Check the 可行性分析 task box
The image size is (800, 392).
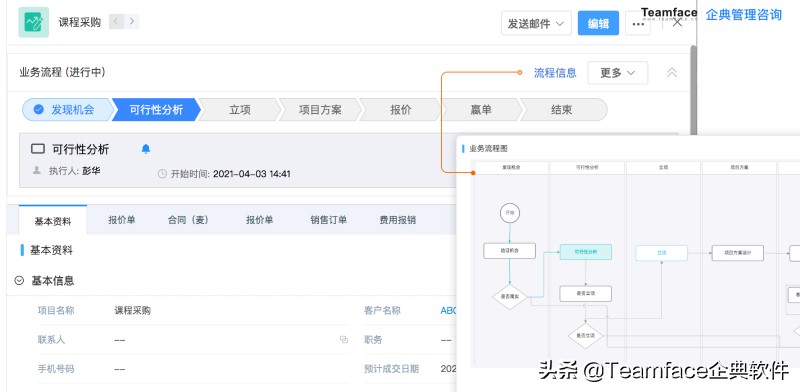pyautogui.click(x=38, y=149)
